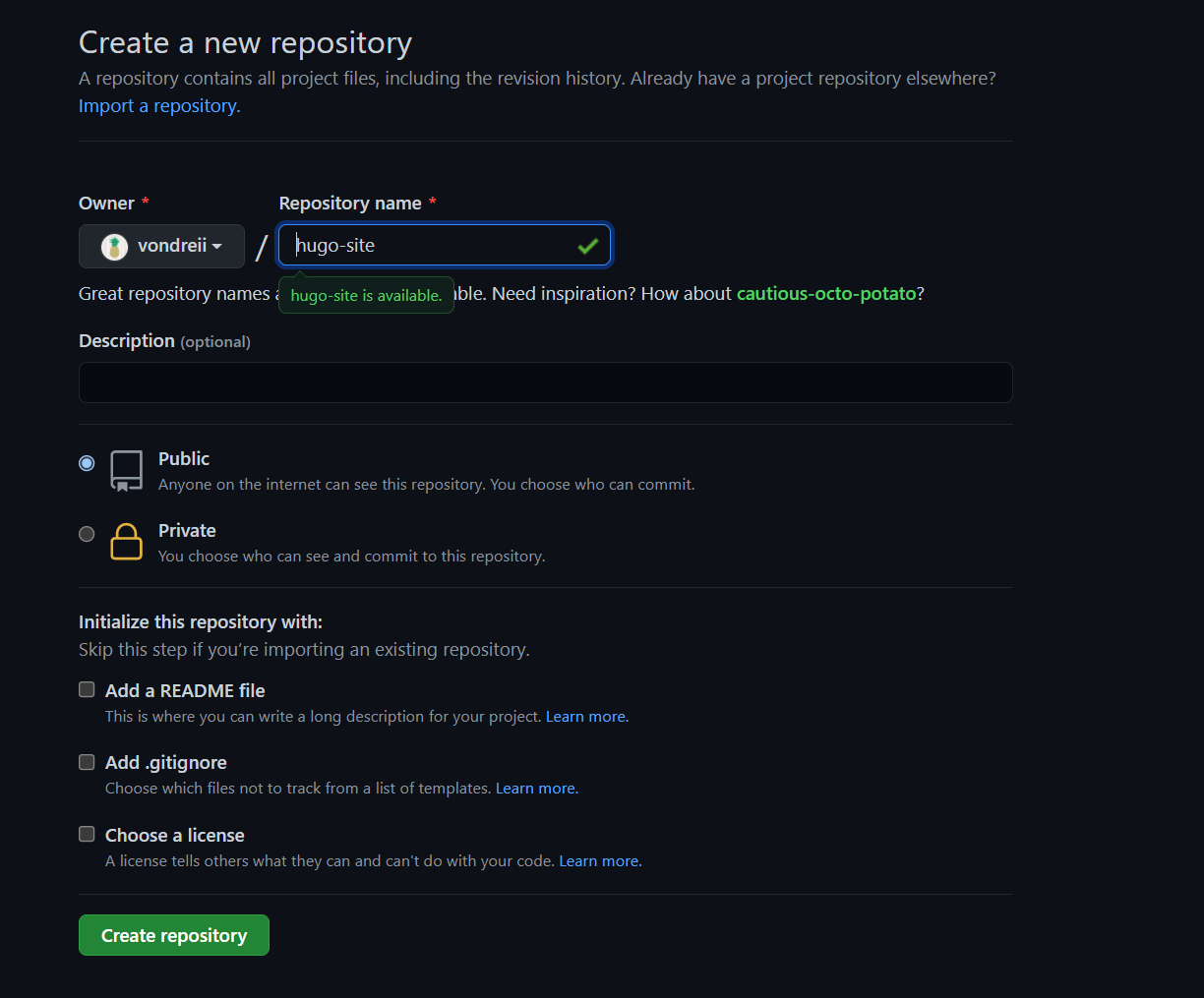The image size is (1204, 998).
Task: Open Learn more about .gitignore templates
Action: (x=536, y=788)
